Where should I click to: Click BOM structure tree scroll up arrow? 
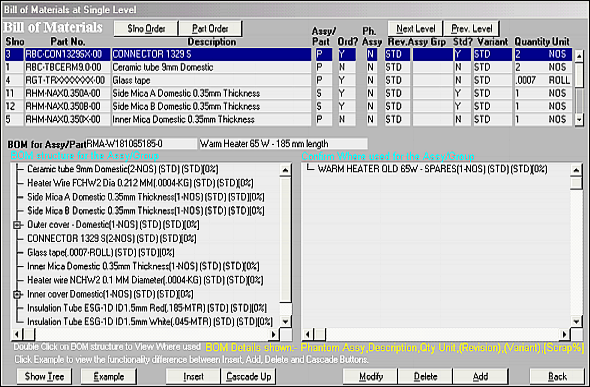click(286, 170)
